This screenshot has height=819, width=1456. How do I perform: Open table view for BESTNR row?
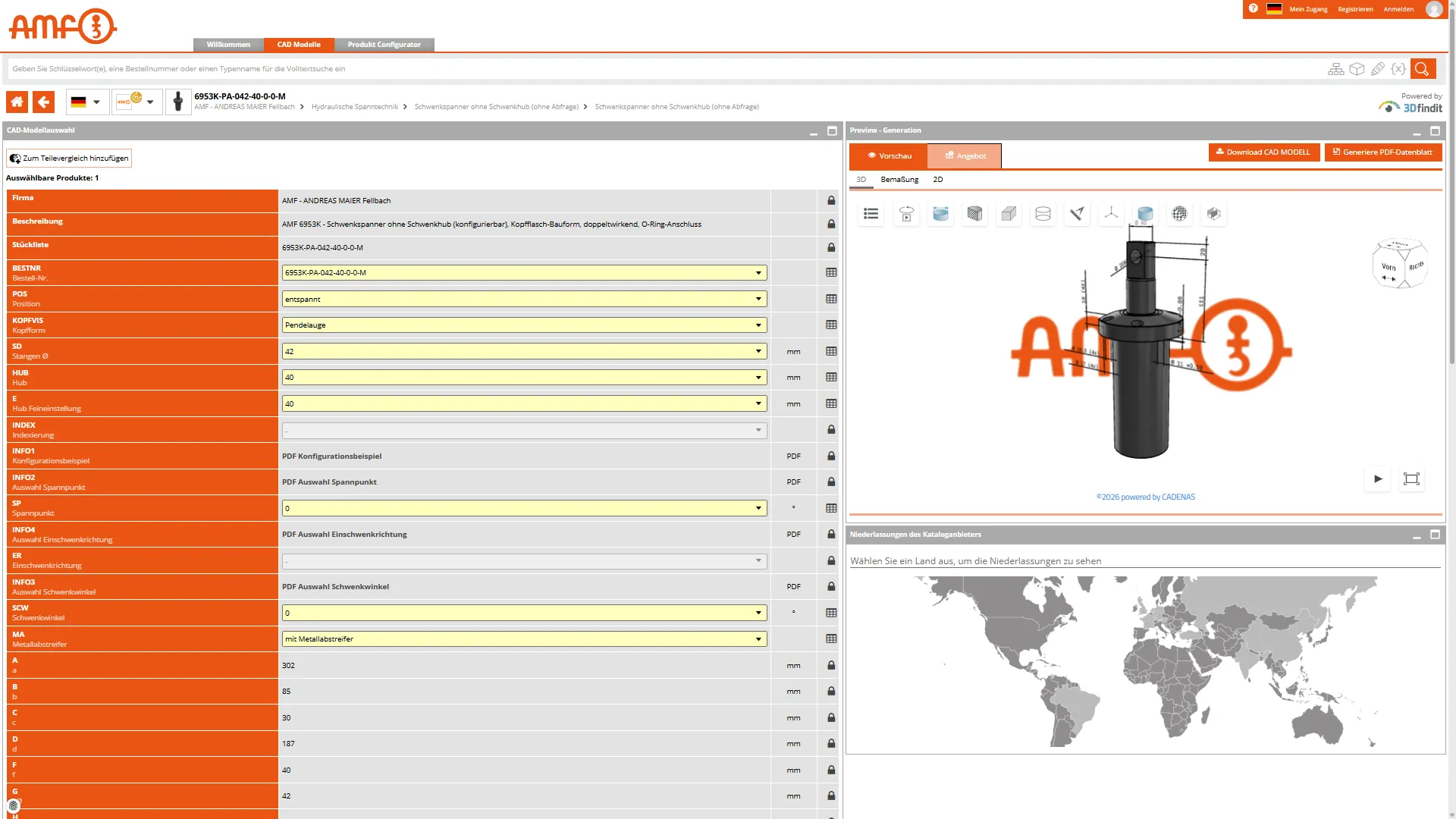pyautogui.click(x=831, y=273)
